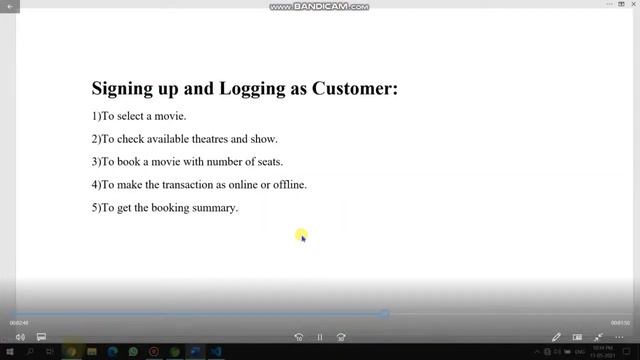This screenshot has height=360, width=640.
Task: Exit full screen with the arrows icon
Action: (x=598, y=337)
